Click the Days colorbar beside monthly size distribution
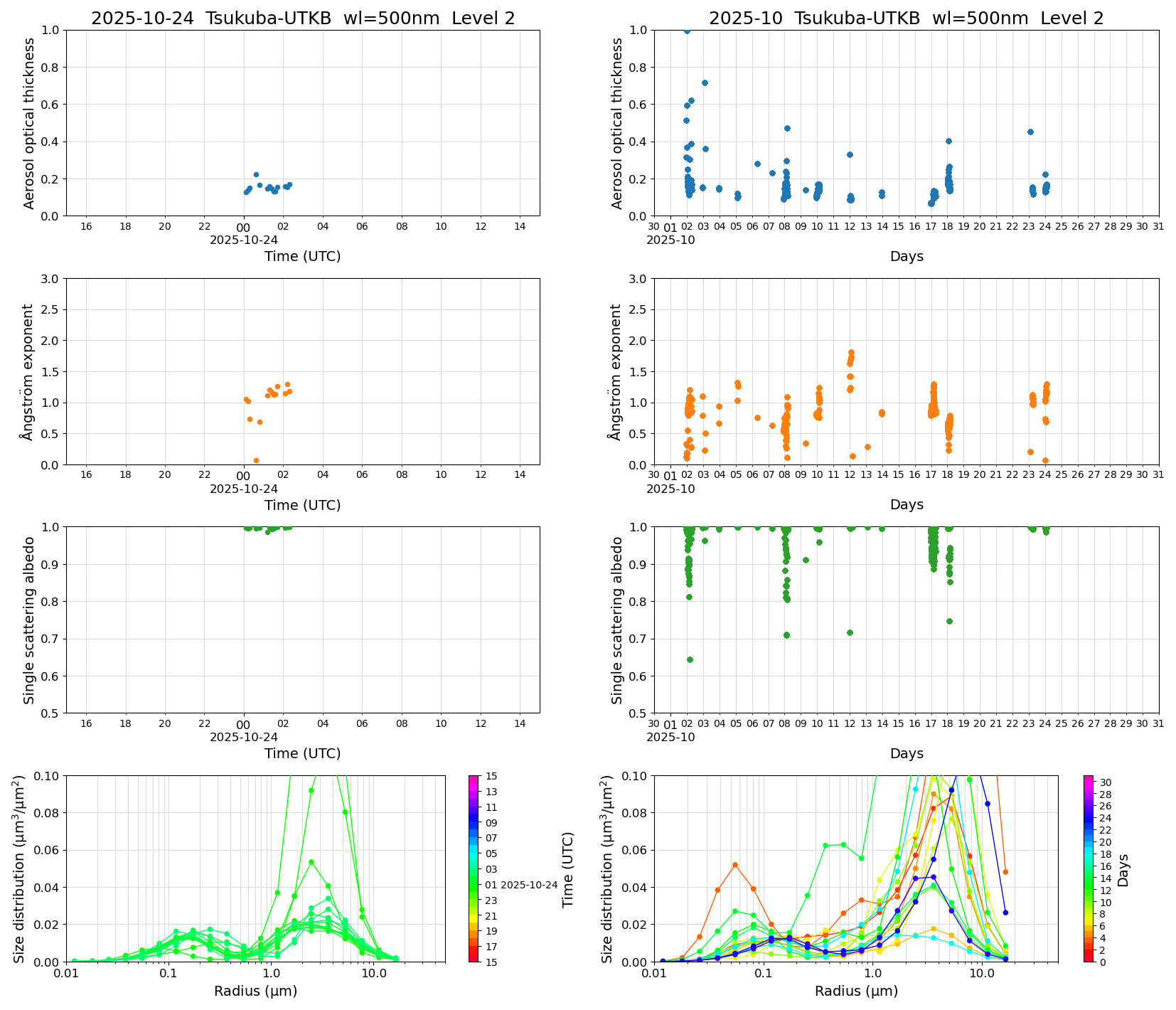Image resolution: width=1176 pixels, height=1010 pixels. [1089, 868]
